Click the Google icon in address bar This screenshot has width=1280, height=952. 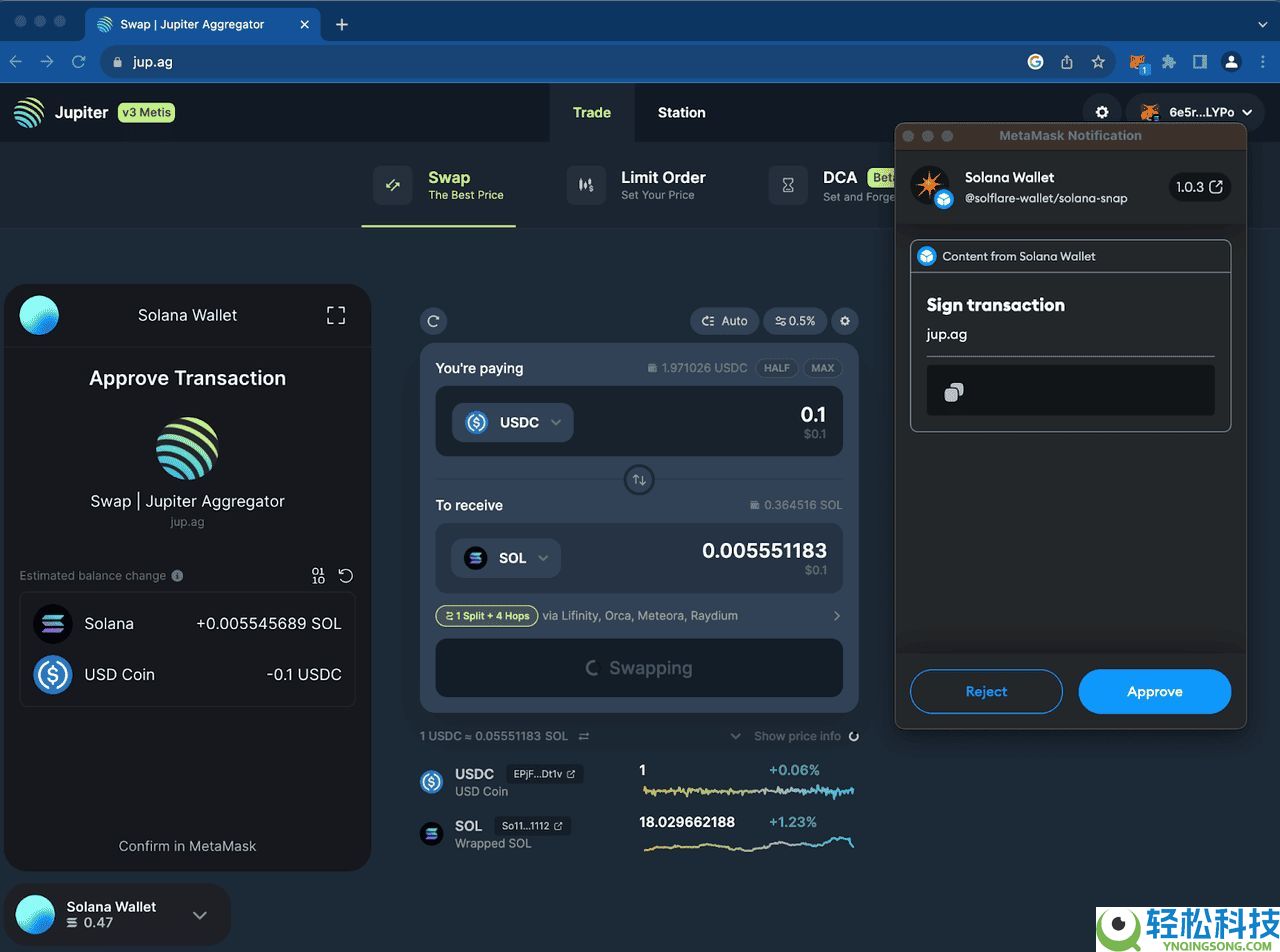click(x=1036, y=62)
